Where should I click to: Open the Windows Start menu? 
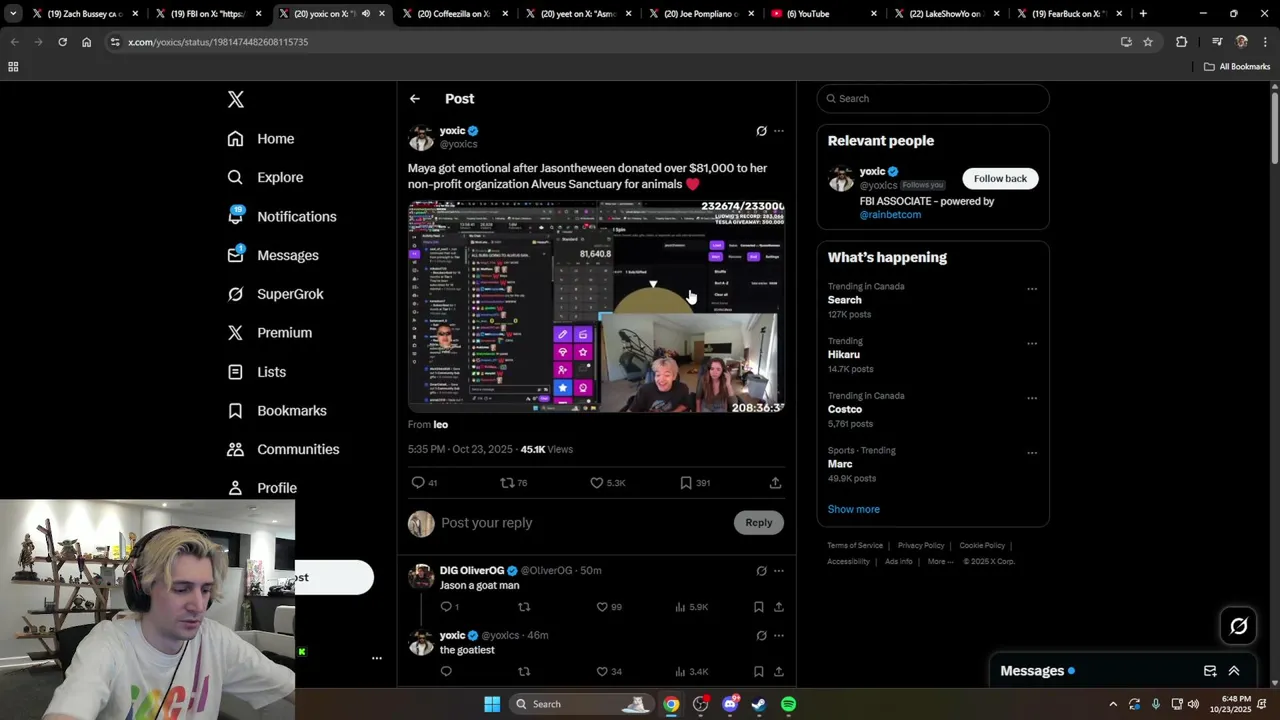tap(492, 704)
